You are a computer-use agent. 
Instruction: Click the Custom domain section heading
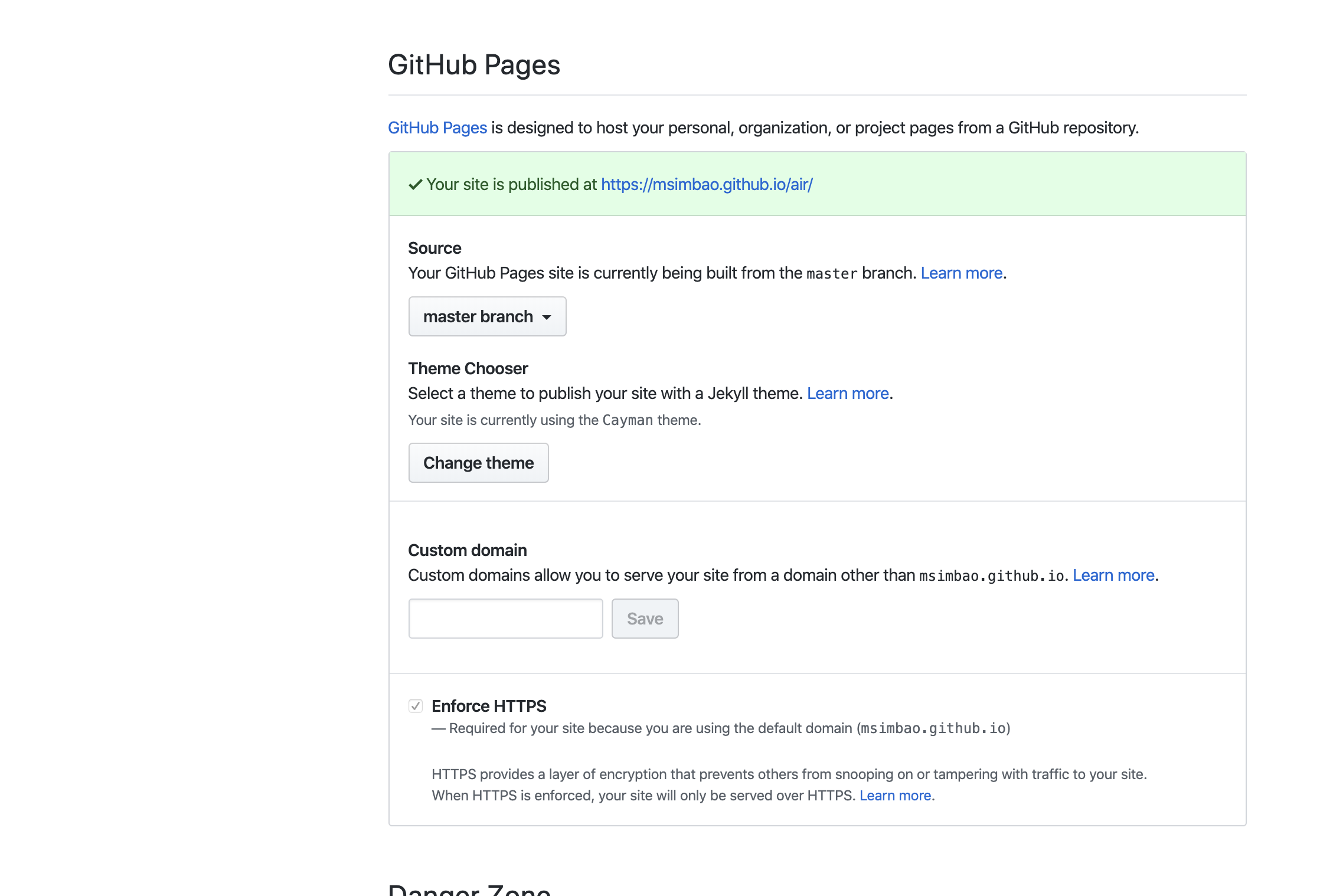click(467, 551)
